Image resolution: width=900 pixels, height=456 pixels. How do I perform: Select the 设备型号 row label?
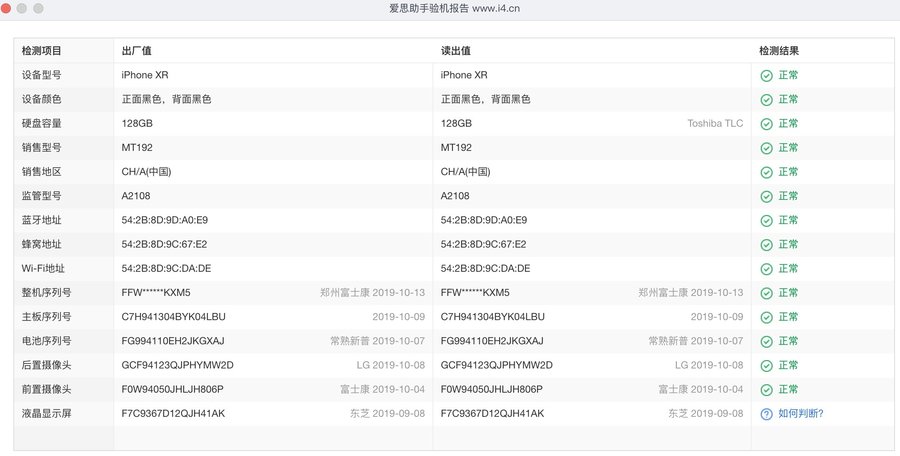(x=41, y=75)
